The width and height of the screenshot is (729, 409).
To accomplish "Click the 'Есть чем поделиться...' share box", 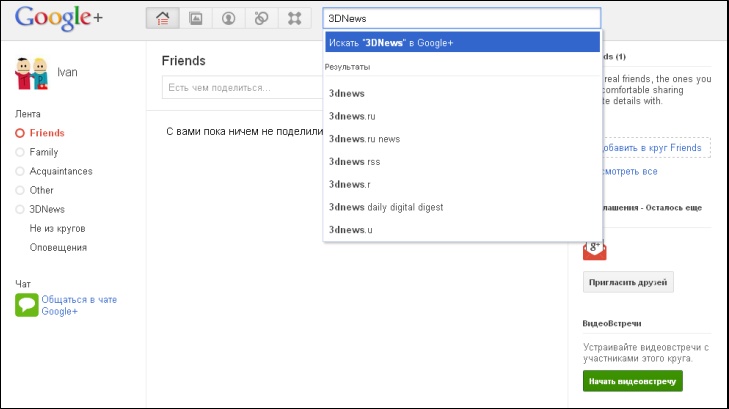I will [243, 87].
